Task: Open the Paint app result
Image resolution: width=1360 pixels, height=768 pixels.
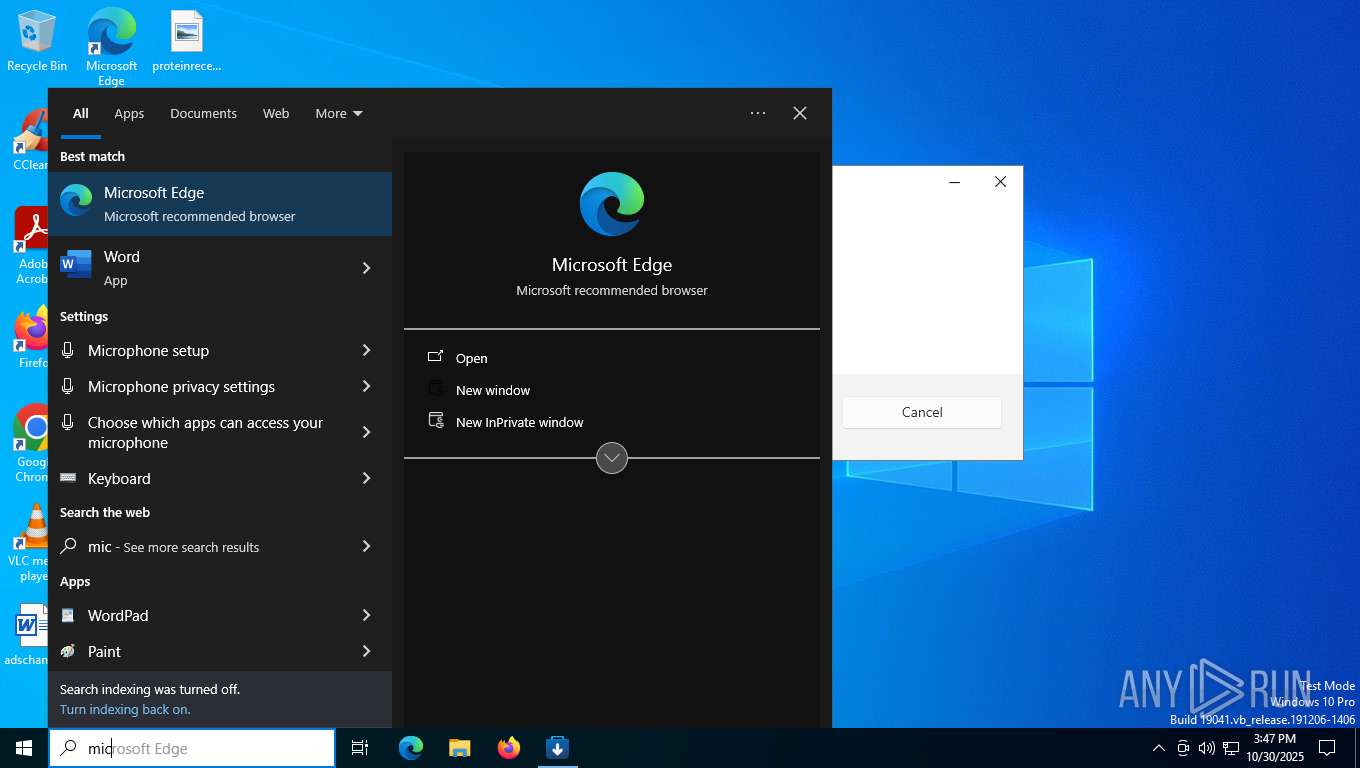Action: tap(196, 651)
